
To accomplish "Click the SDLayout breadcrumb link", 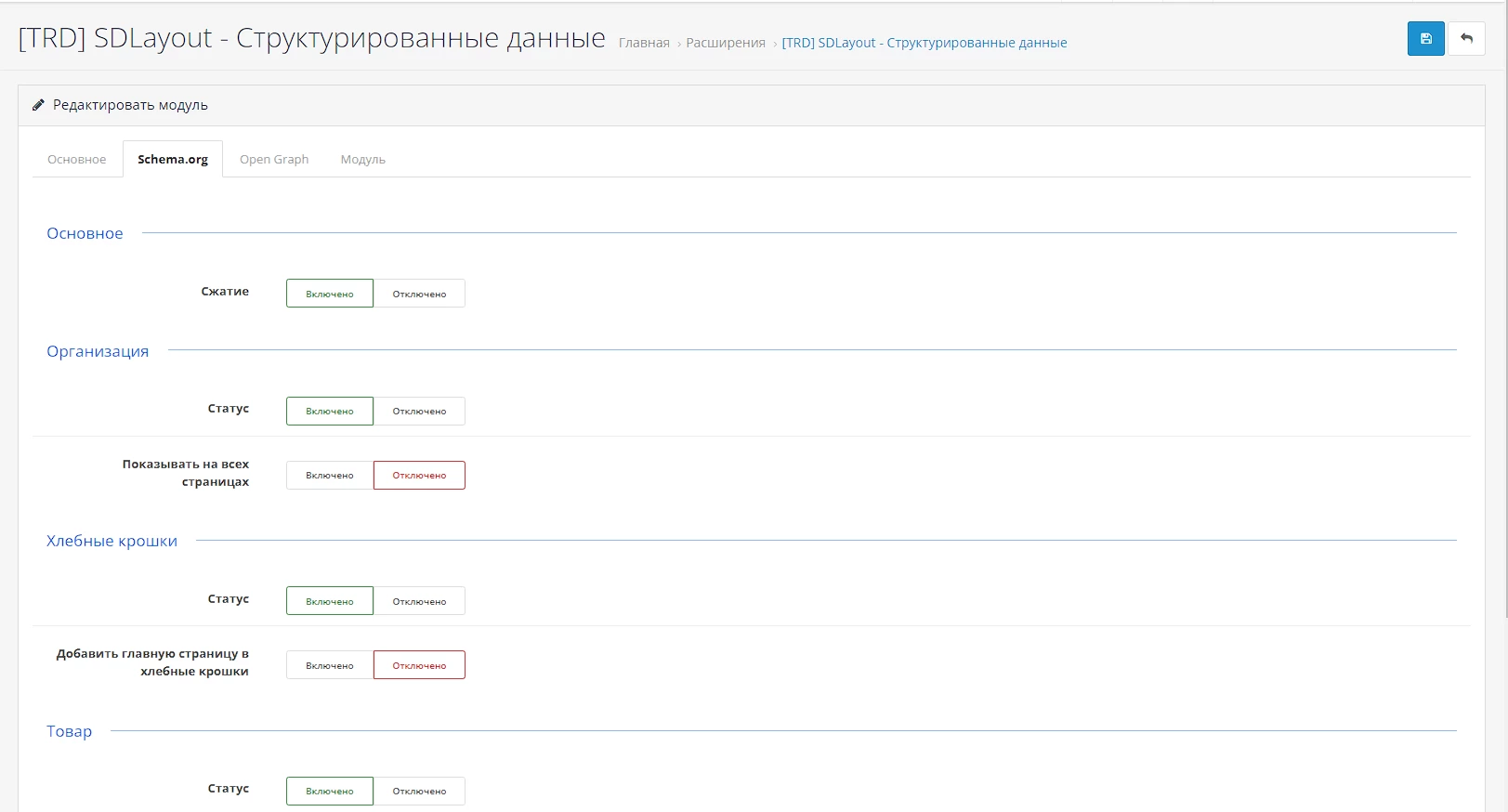I will click(x=924, y=43).
